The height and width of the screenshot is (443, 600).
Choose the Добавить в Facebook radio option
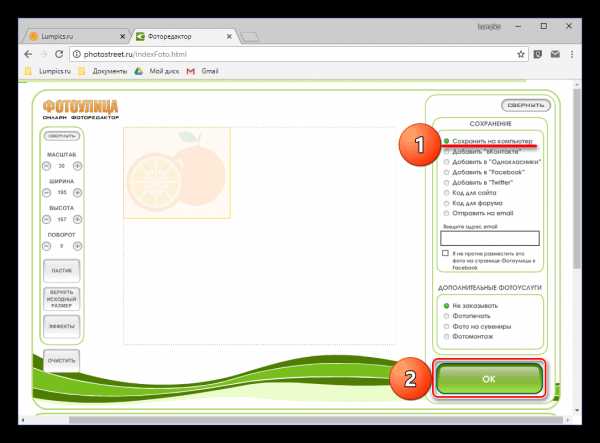click(x=446, y=171)
